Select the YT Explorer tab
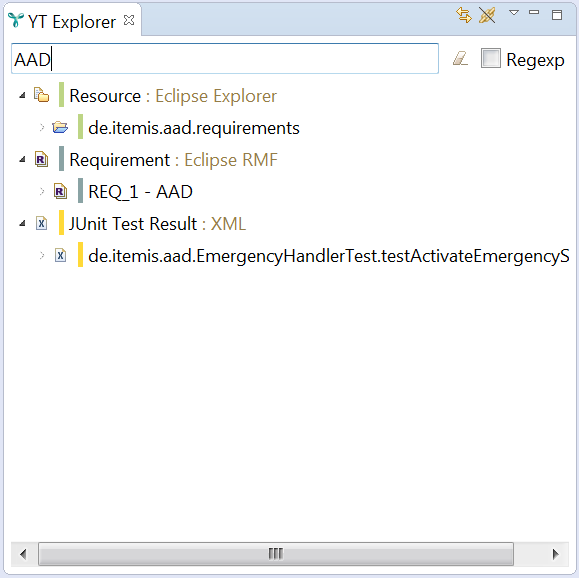 click(71, 21)
